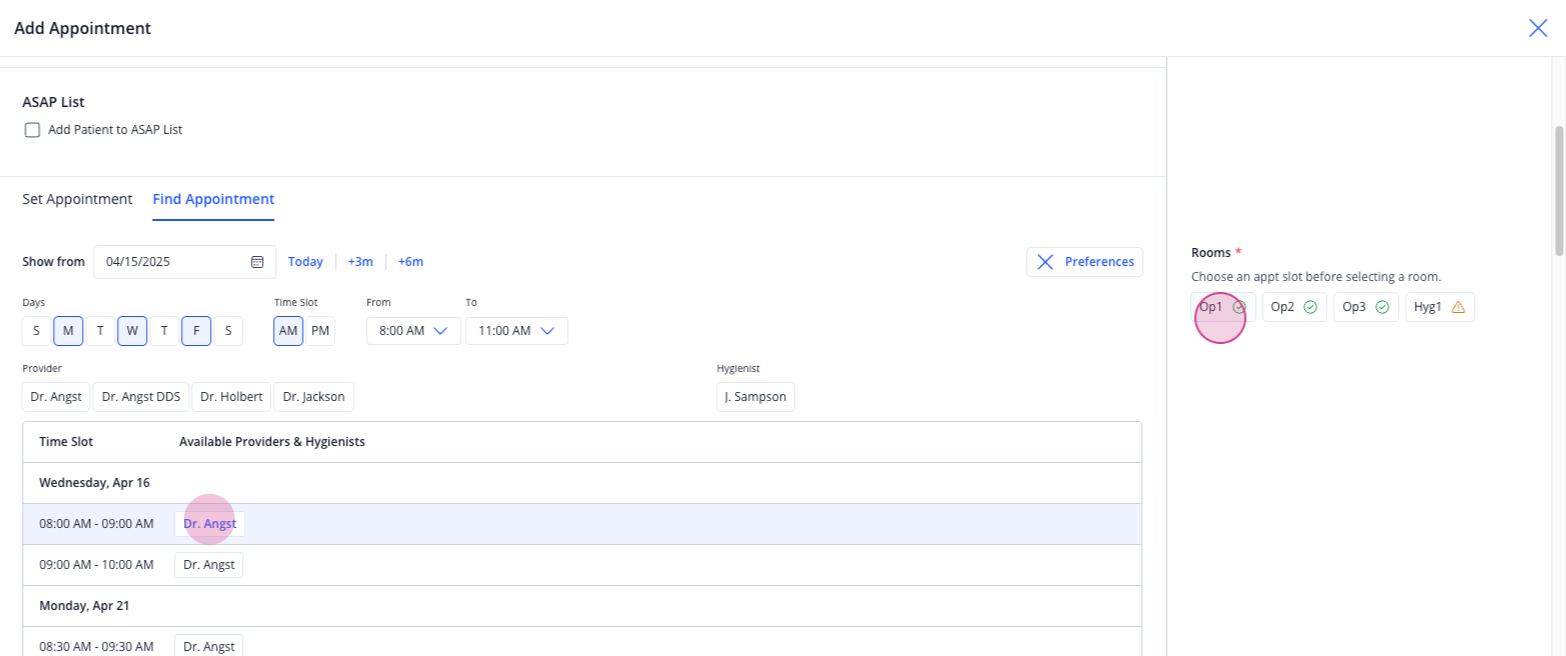Image resolution: width=1566 pixels, height=656 pixels.
Task: Toggle Sunday day filter
Action: coord(36,331)
